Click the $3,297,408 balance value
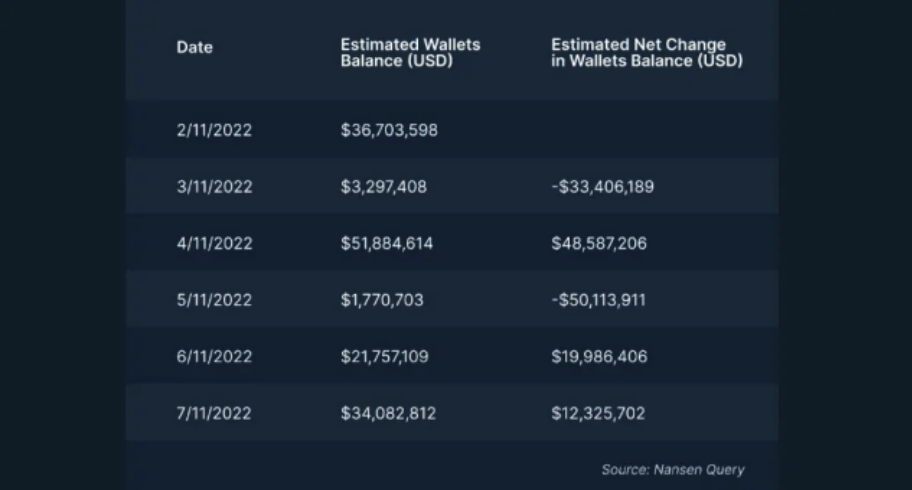This screenshot has height=490, width=912. coord(383,187)
